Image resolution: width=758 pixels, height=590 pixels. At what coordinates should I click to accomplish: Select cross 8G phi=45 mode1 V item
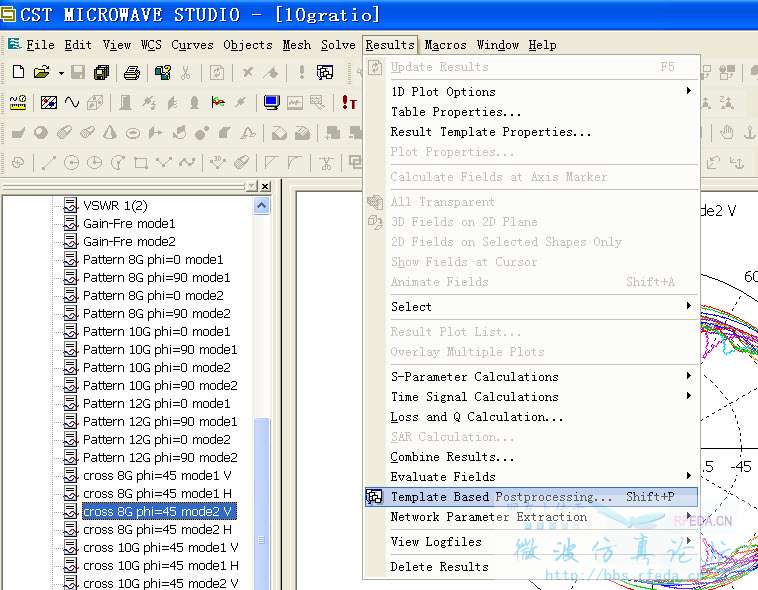(157, 475)
